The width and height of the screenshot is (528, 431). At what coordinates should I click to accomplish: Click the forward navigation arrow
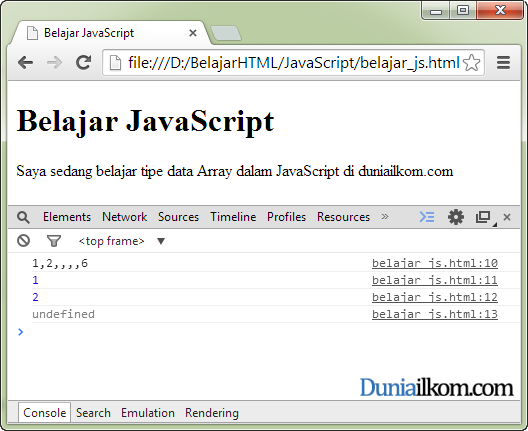click(54, 63)
